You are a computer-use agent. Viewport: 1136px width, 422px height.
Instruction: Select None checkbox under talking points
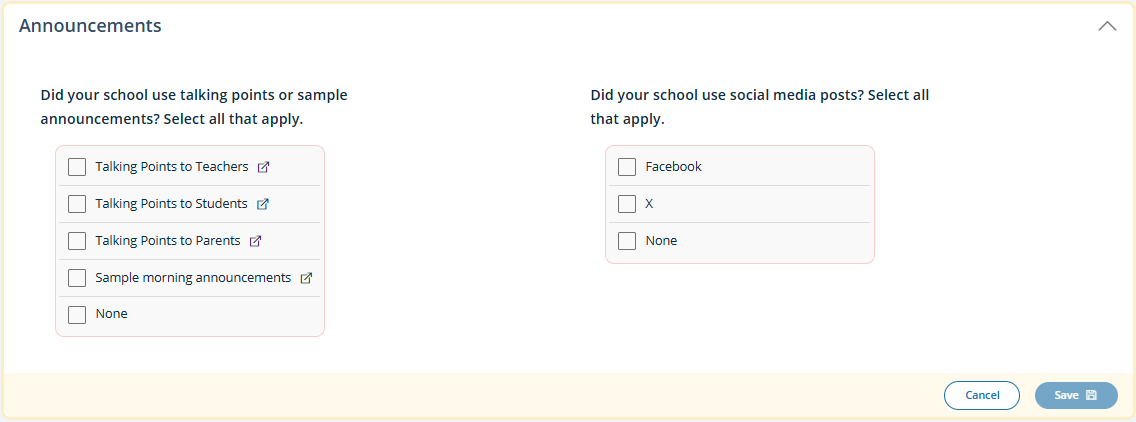tap(77, 314)
